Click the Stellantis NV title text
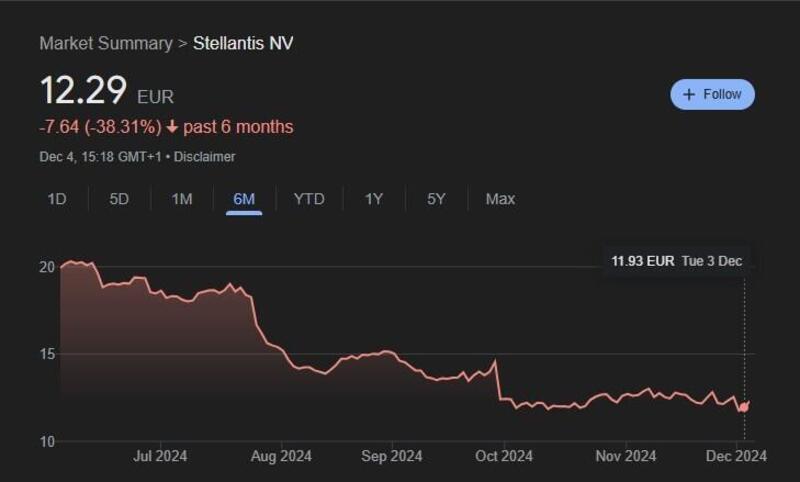 (x=243, y=43)
